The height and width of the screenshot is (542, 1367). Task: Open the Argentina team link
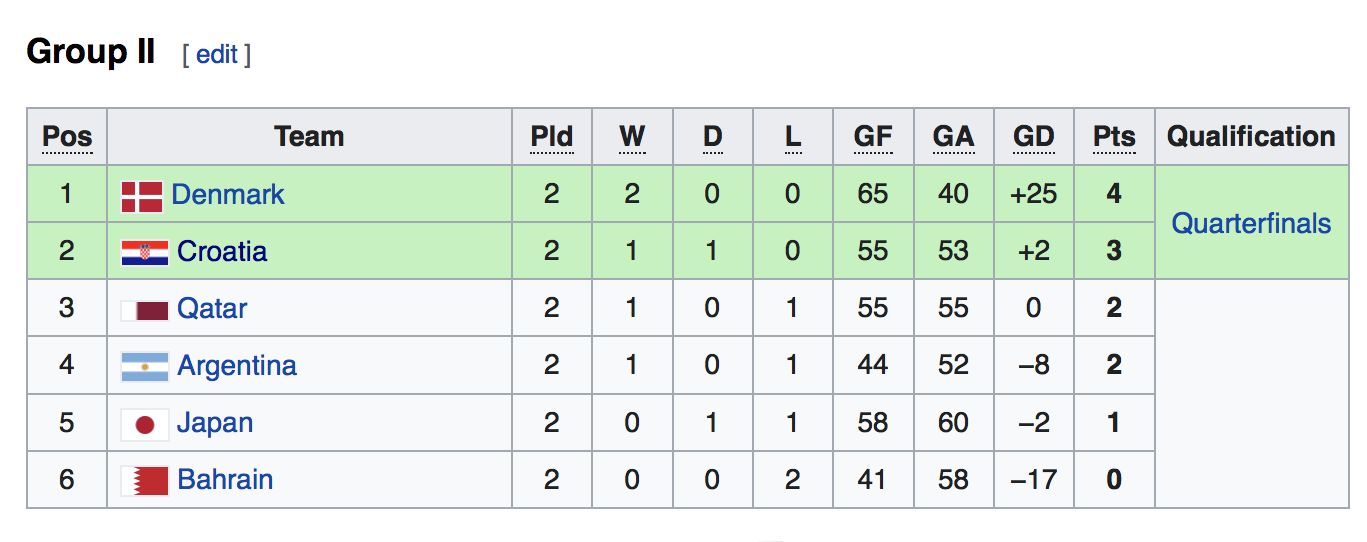(x=237, y=365)
